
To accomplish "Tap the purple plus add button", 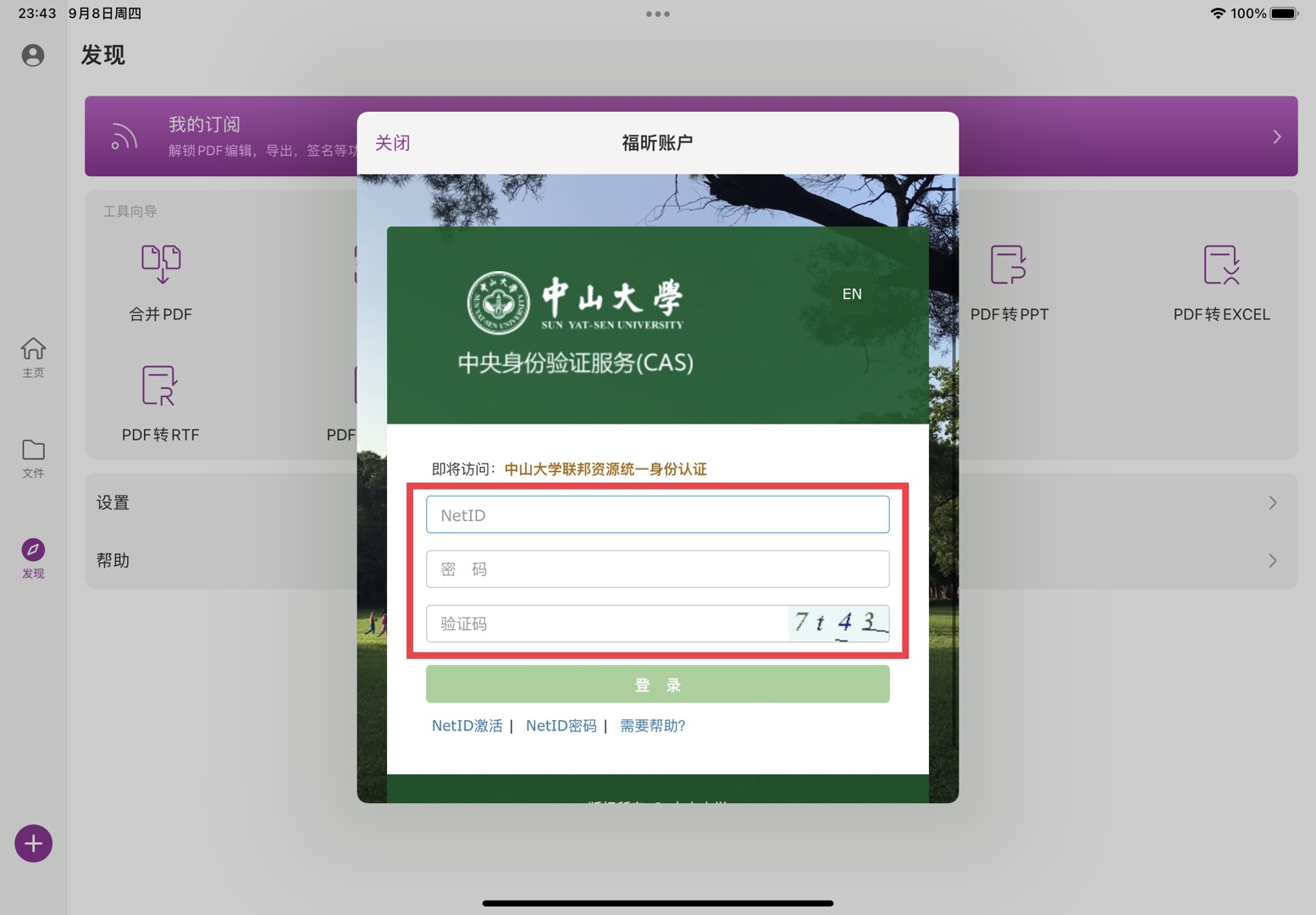I will click(x=33, y=843).
